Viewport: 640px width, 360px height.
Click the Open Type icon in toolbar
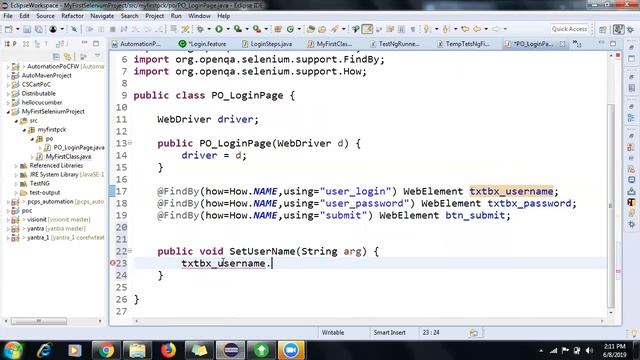tap(311, 29)
